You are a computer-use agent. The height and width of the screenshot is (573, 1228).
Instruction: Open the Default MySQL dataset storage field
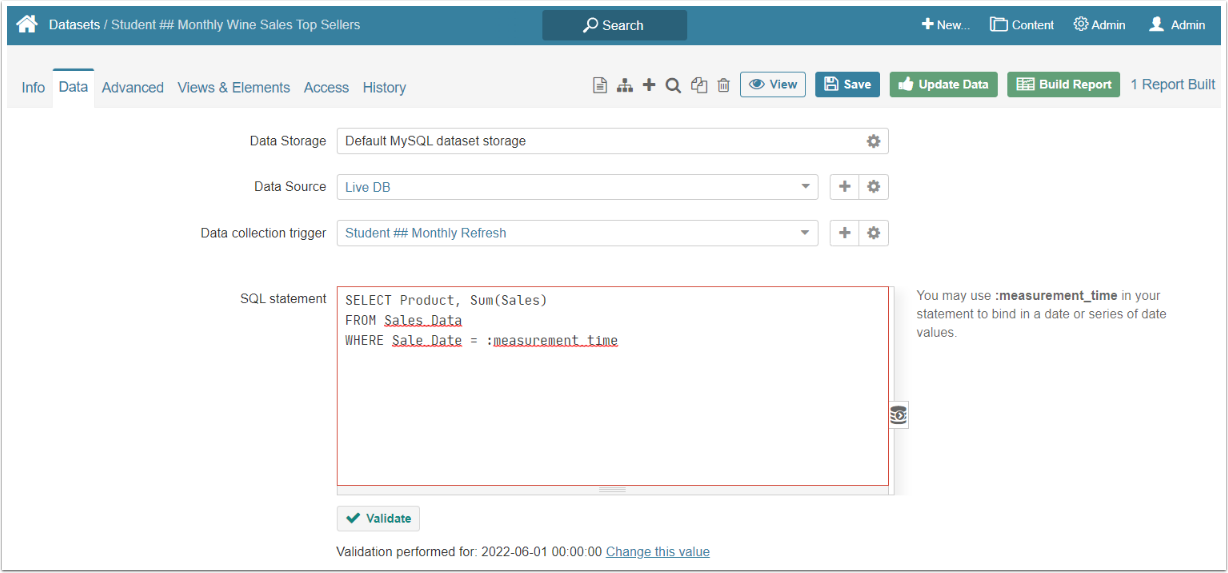(x=612, y=141)
